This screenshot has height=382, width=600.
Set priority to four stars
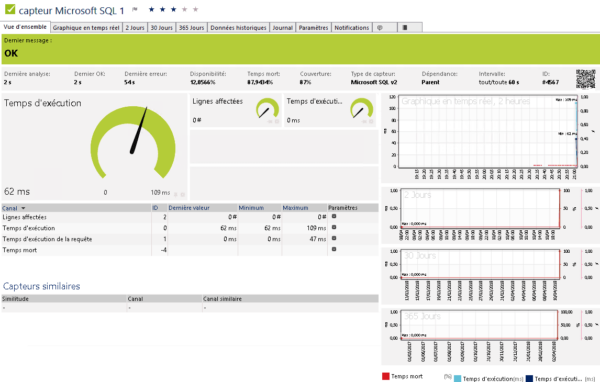pos(184,9)
